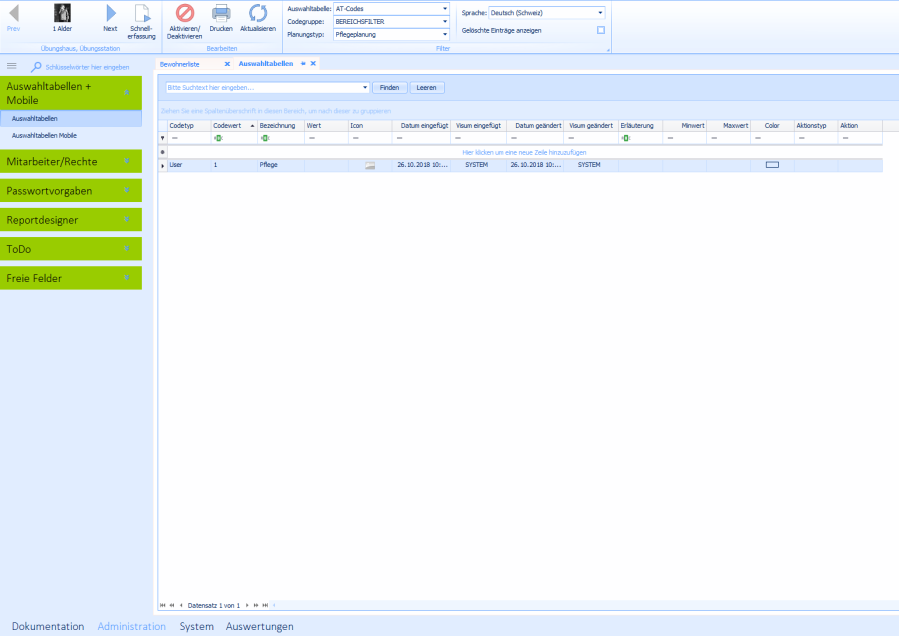Click the filter row funnel indicator
The image size is (899, 637).
tap(163, 138)
